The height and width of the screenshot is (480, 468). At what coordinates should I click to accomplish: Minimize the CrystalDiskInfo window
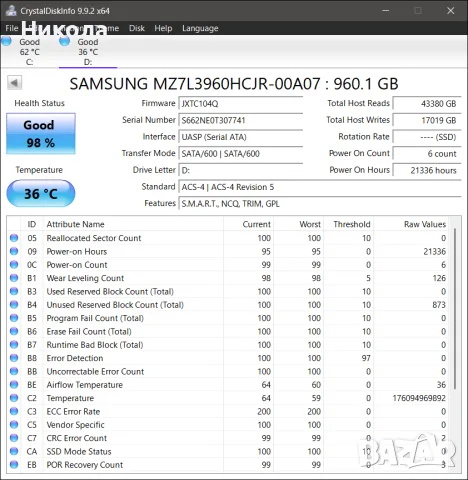[x=386, y=11]
